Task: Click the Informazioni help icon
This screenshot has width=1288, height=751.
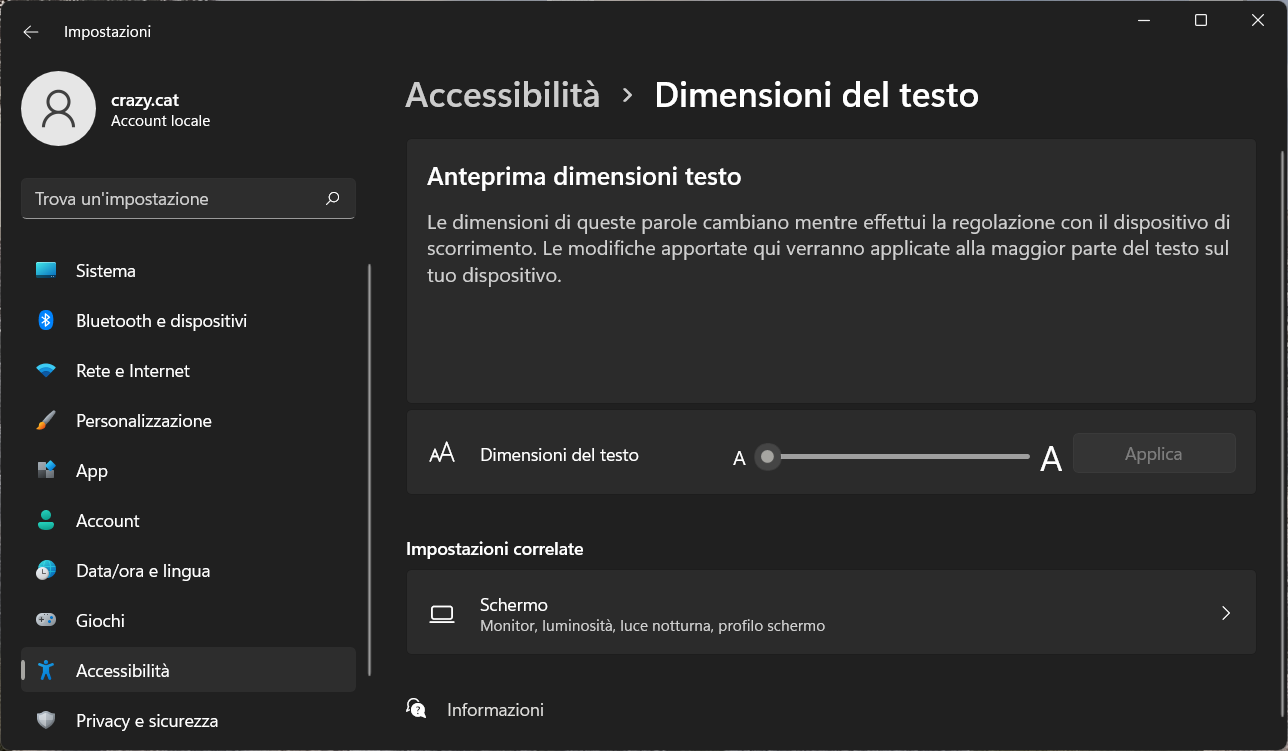Action: 416,709
